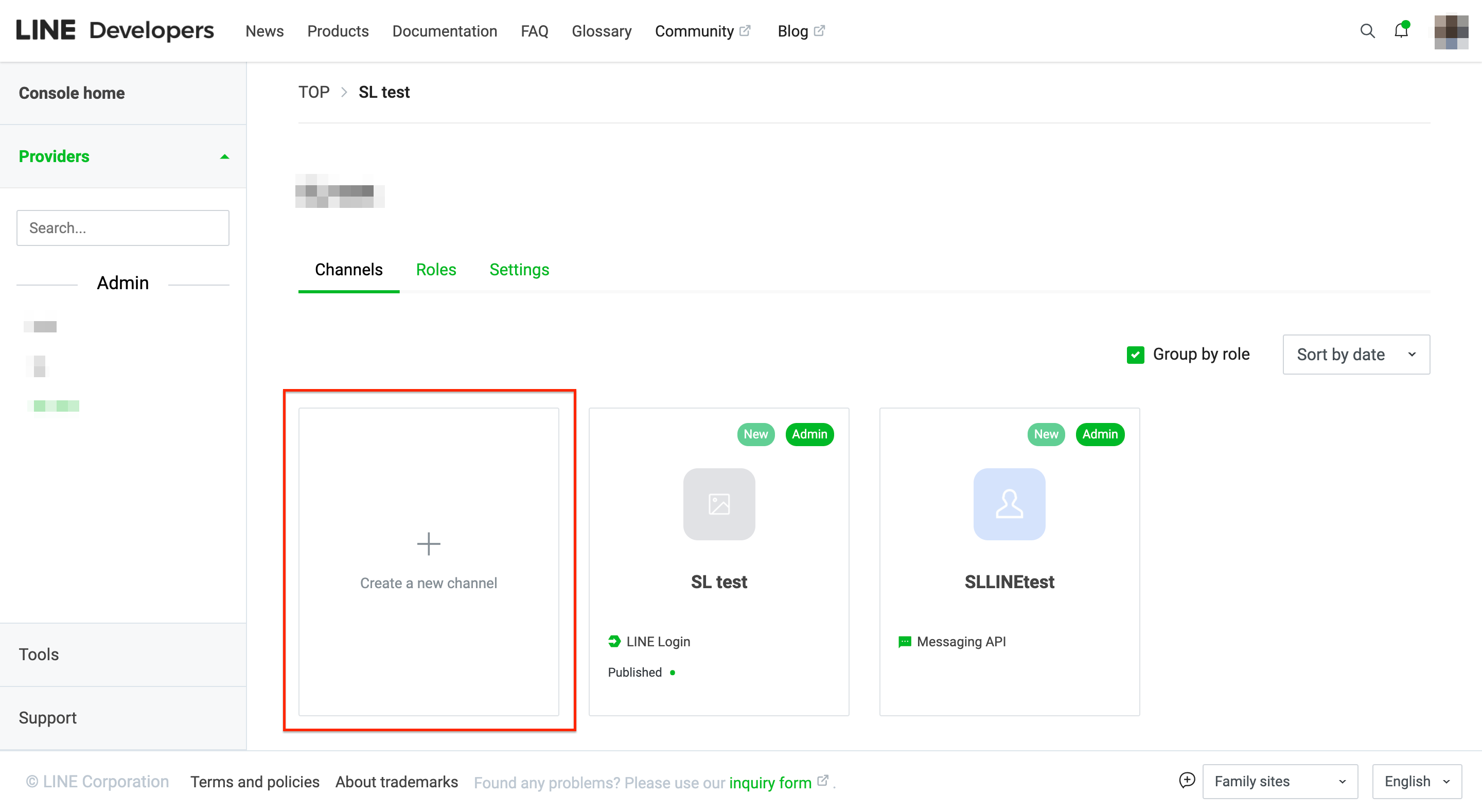Viewport: 1482px width, 812px height.
Task: Click the LINE Corporation copyright text
Action: [97, 782]
